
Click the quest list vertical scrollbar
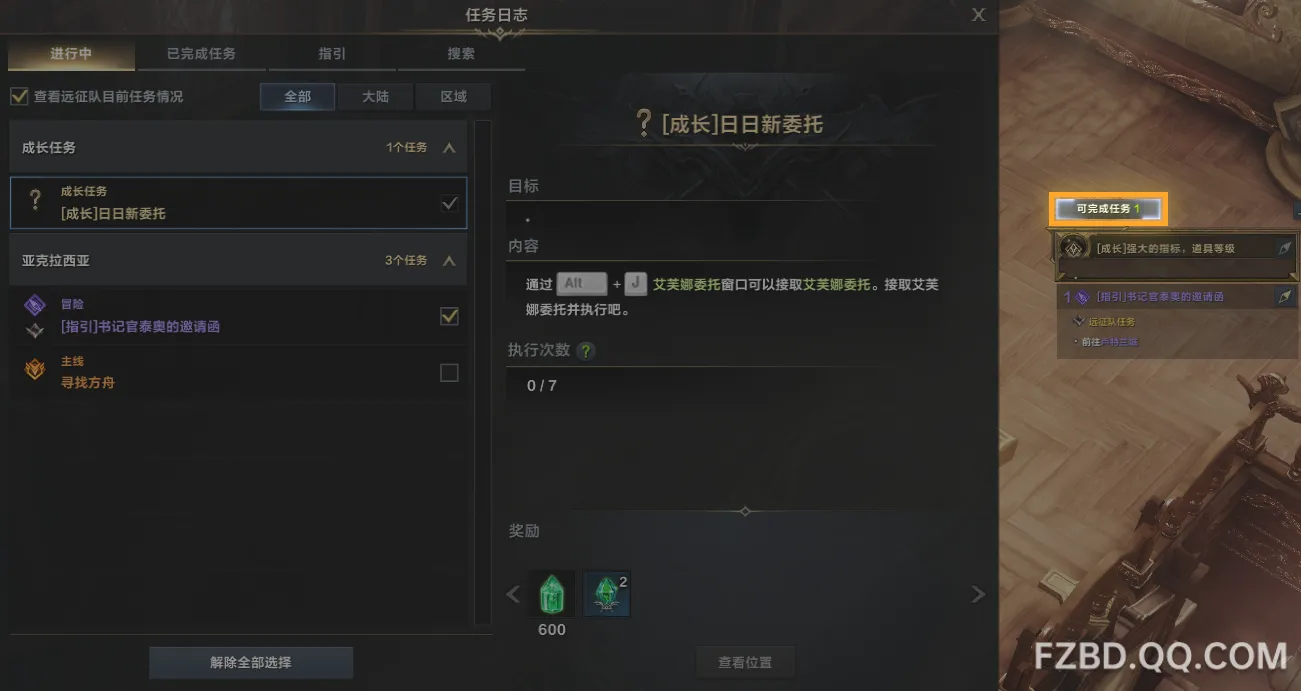pos(482,373)
